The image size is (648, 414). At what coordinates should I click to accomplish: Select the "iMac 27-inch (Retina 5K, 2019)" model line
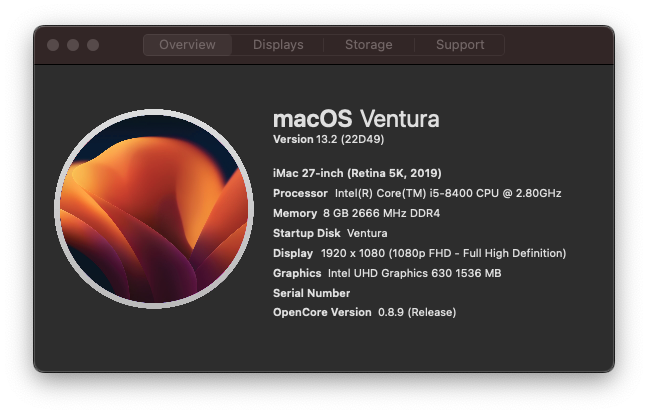(x=357, y=173)
